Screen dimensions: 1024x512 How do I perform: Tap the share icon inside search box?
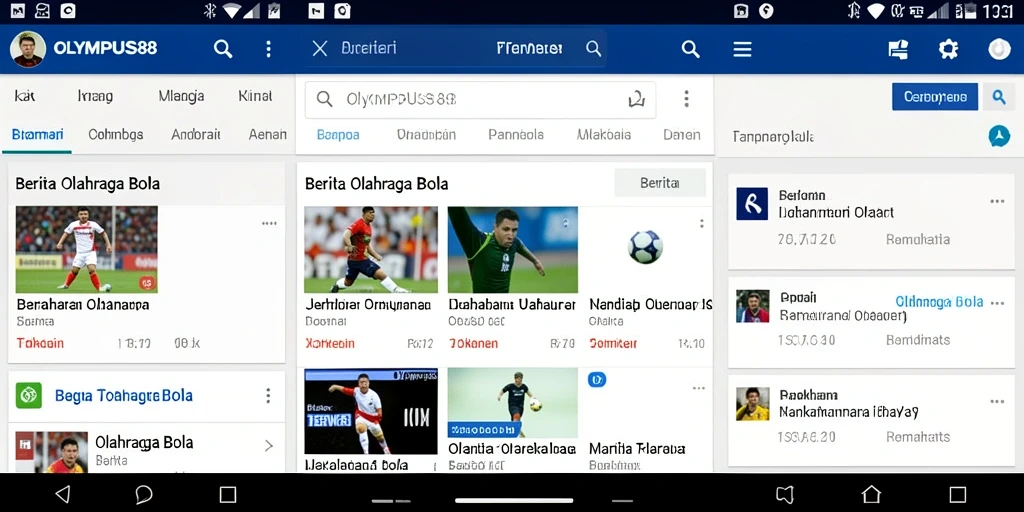click(636, 99)
